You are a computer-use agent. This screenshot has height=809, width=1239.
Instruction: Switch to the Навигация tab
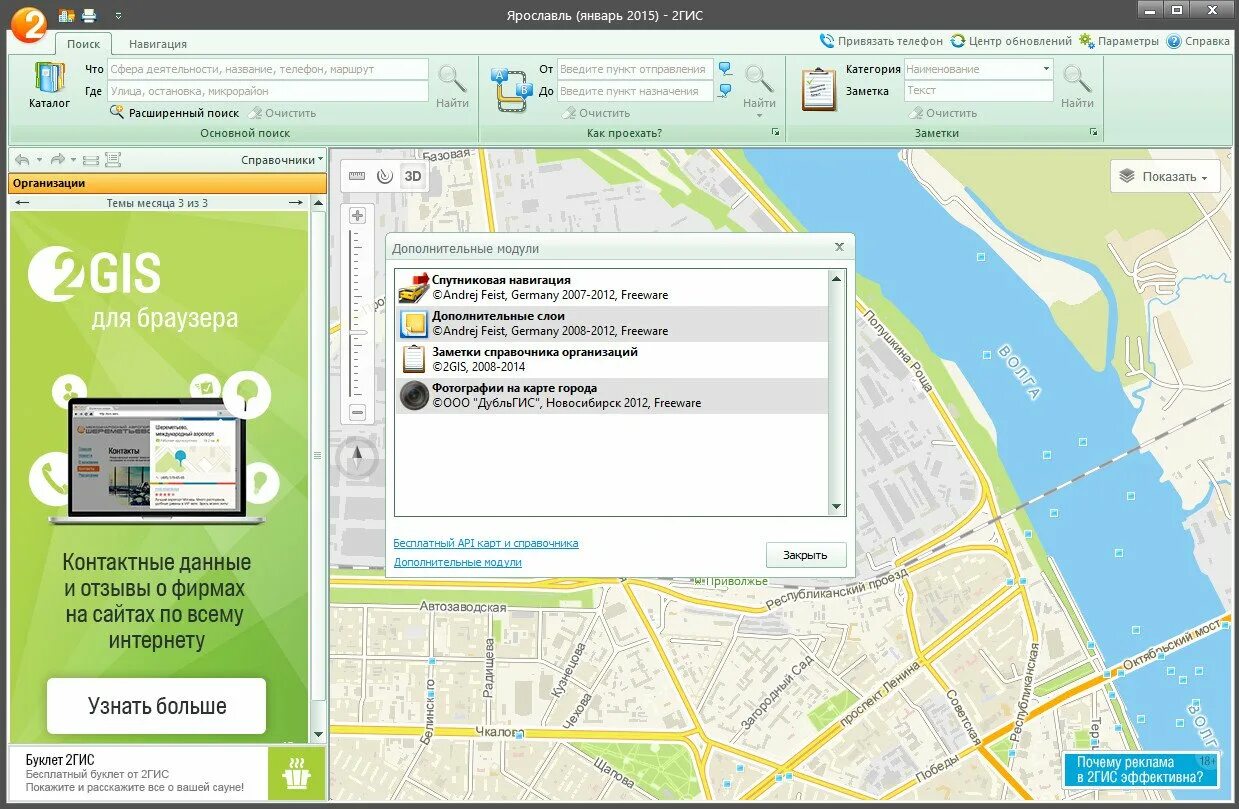[158, 44]
